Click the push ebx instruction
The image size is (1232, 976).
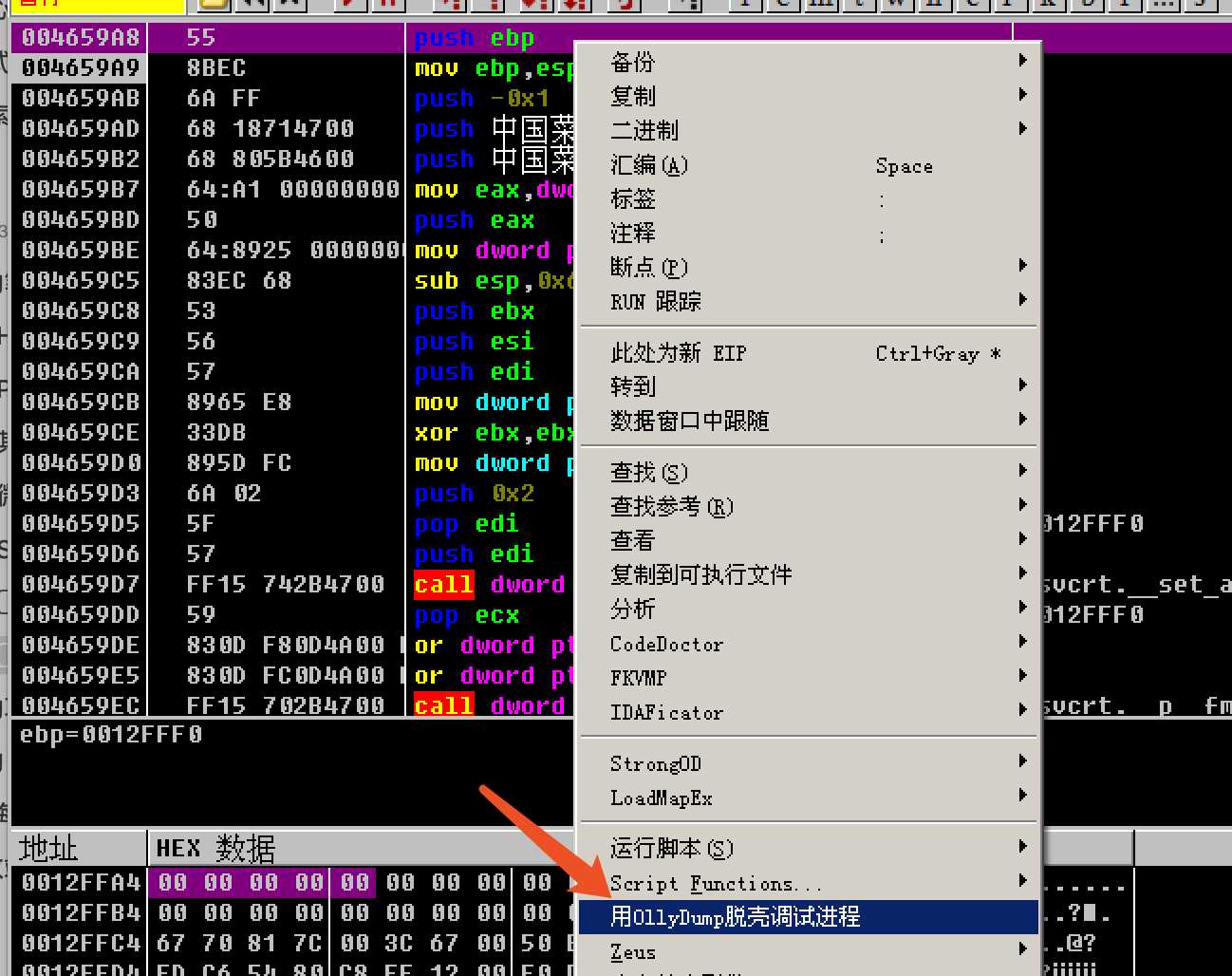pos(475,311)
